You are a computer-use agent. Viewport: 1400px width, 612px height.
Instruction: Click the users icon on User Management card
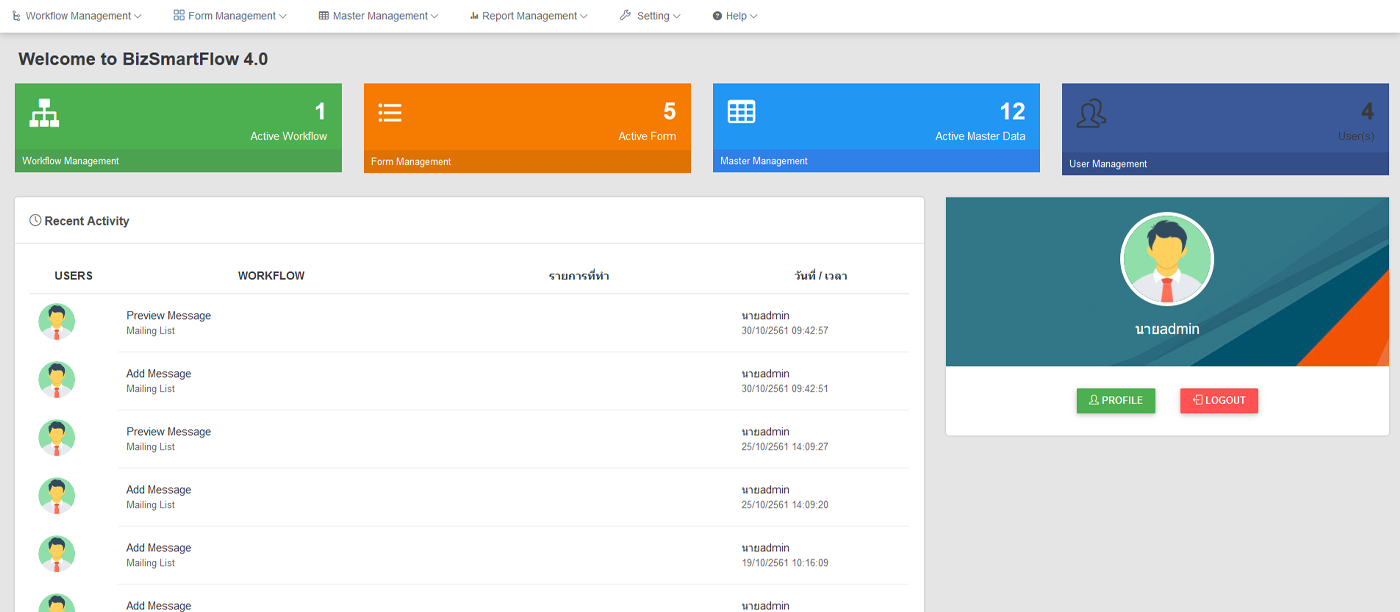click(1091, 113)
